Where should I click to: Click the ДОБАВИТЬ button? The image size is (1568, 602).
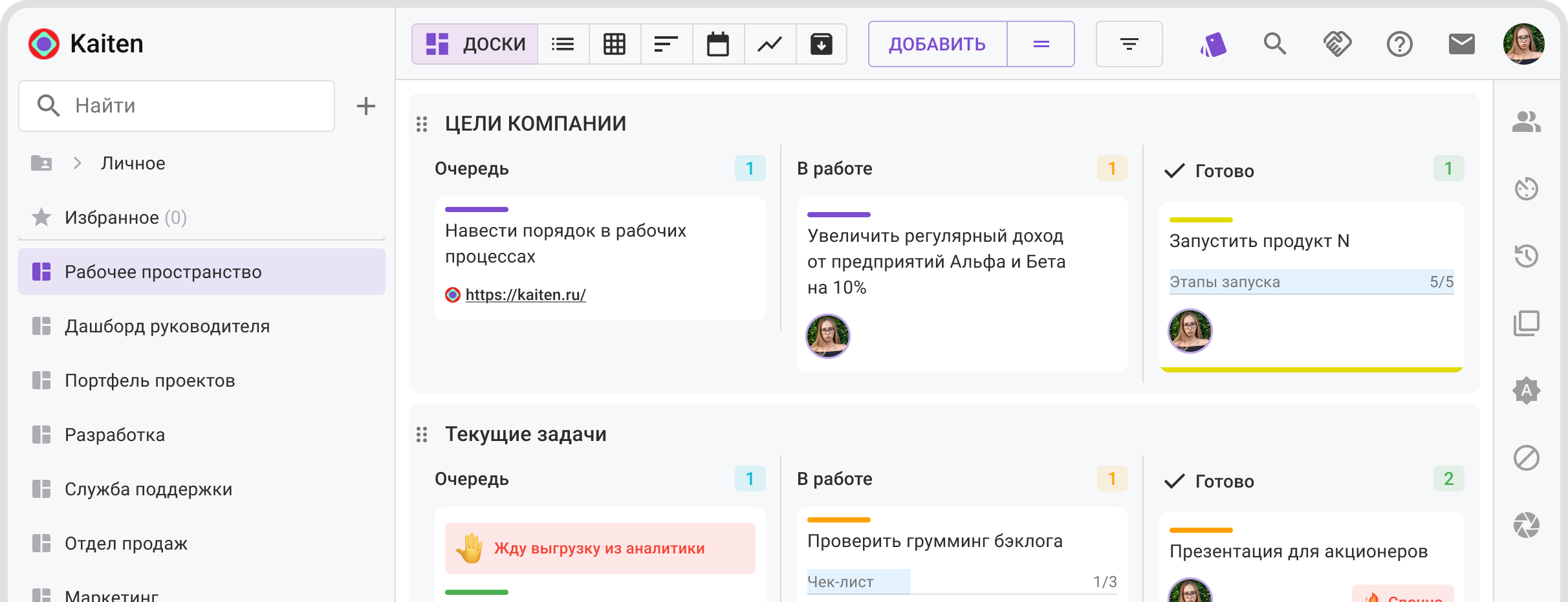point(937,44)
